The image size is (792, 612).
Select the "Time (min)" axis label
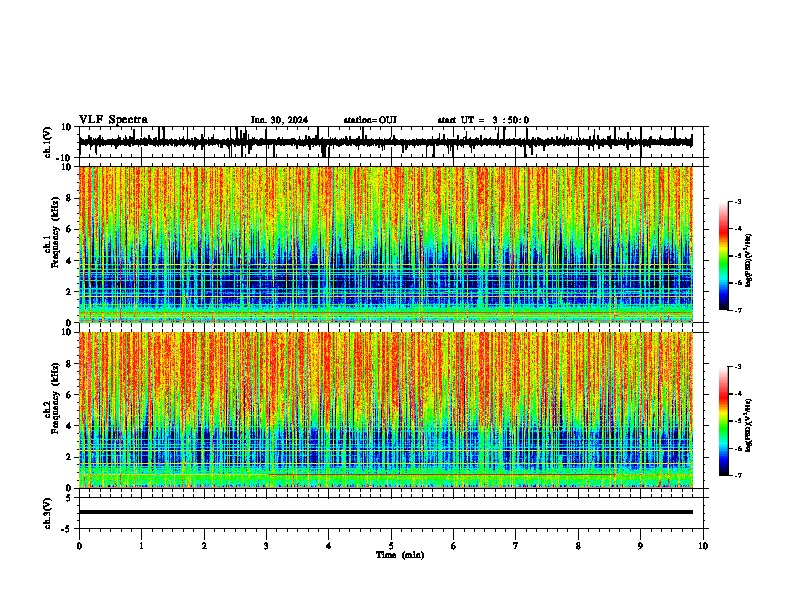[x=400, y=555]
